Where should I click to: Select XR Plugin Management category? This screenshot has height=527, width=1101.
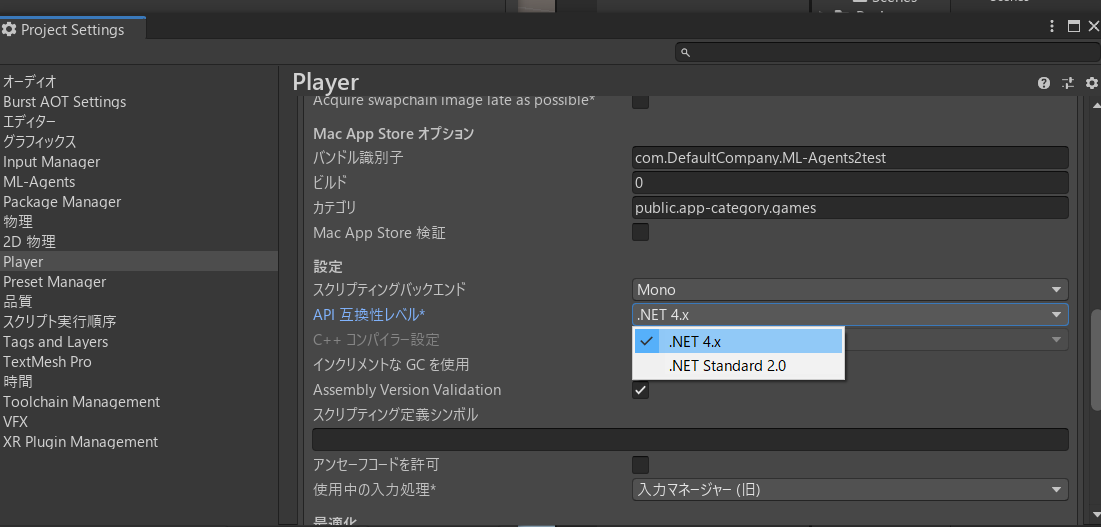pos(139,441)
